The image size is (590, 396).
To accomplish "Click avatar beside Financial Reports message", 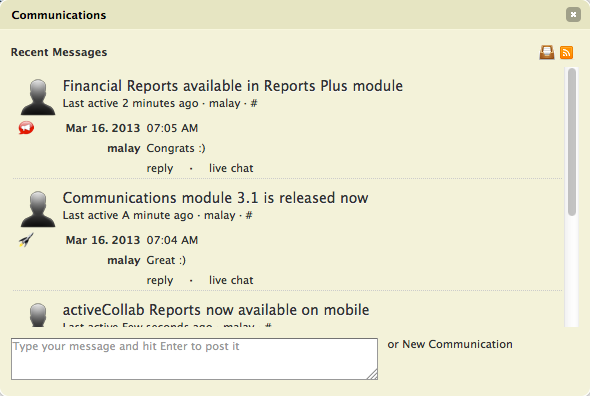I will point(38,97).
